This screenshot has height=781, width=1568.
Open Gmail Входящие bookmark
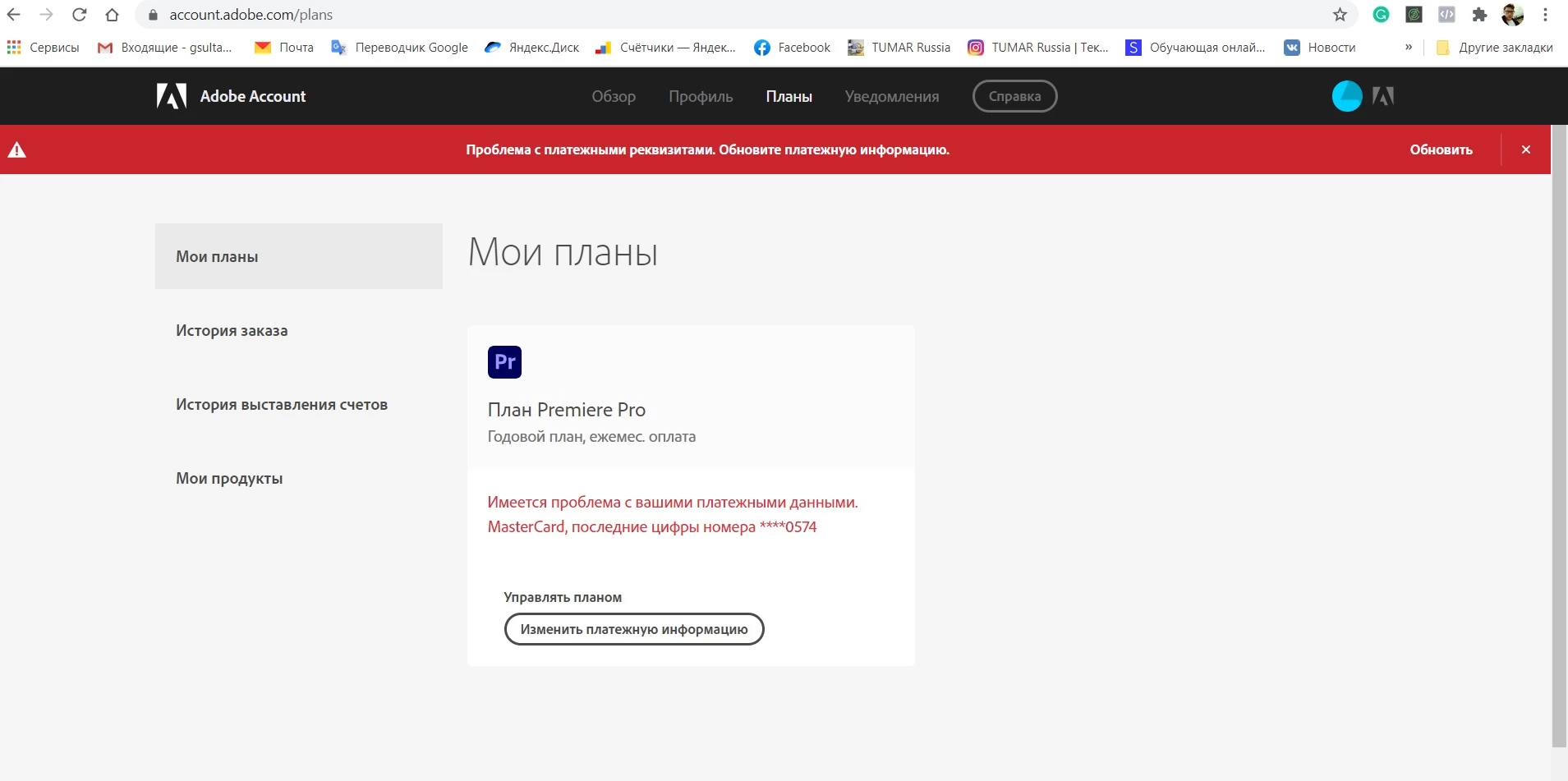[165, 48]
